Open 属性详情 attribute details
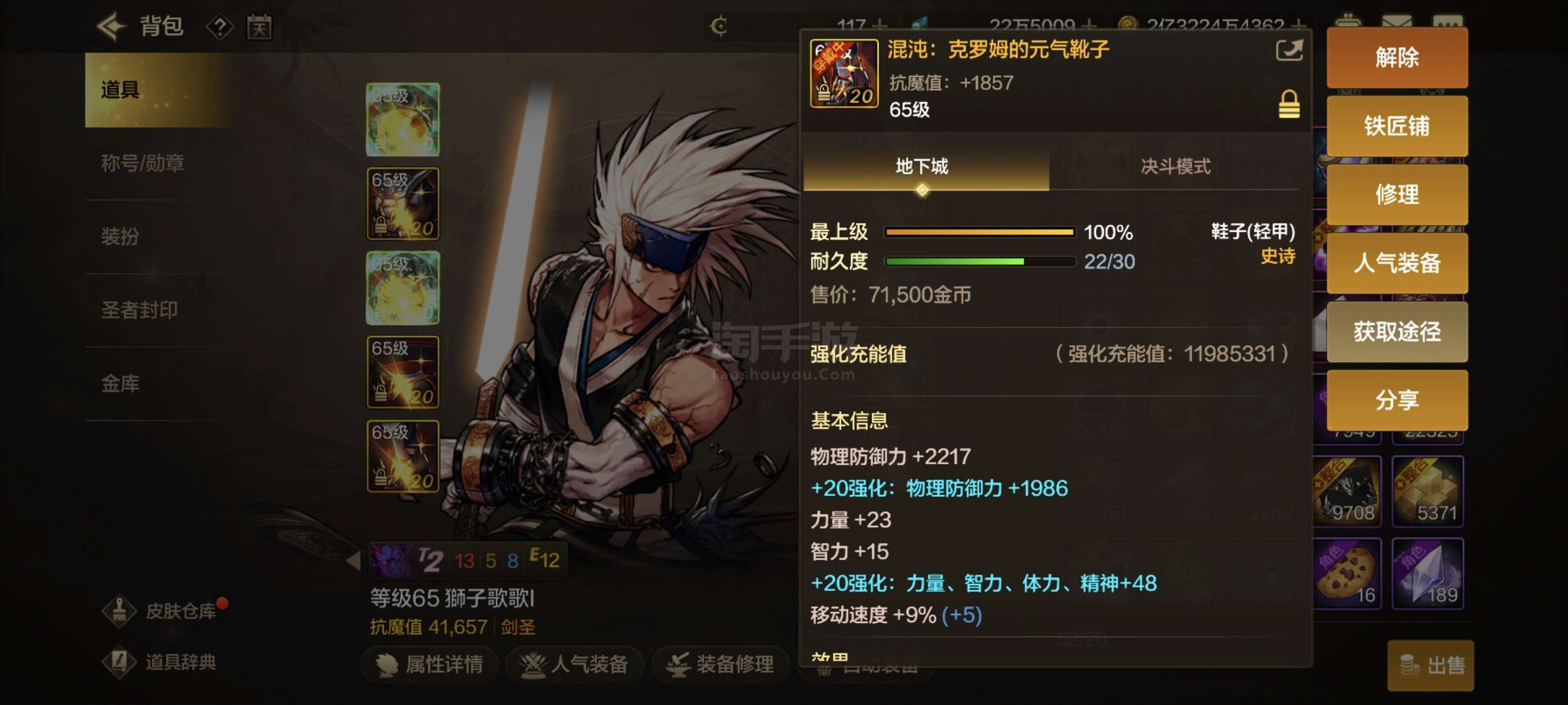 (x=430, y=664)
